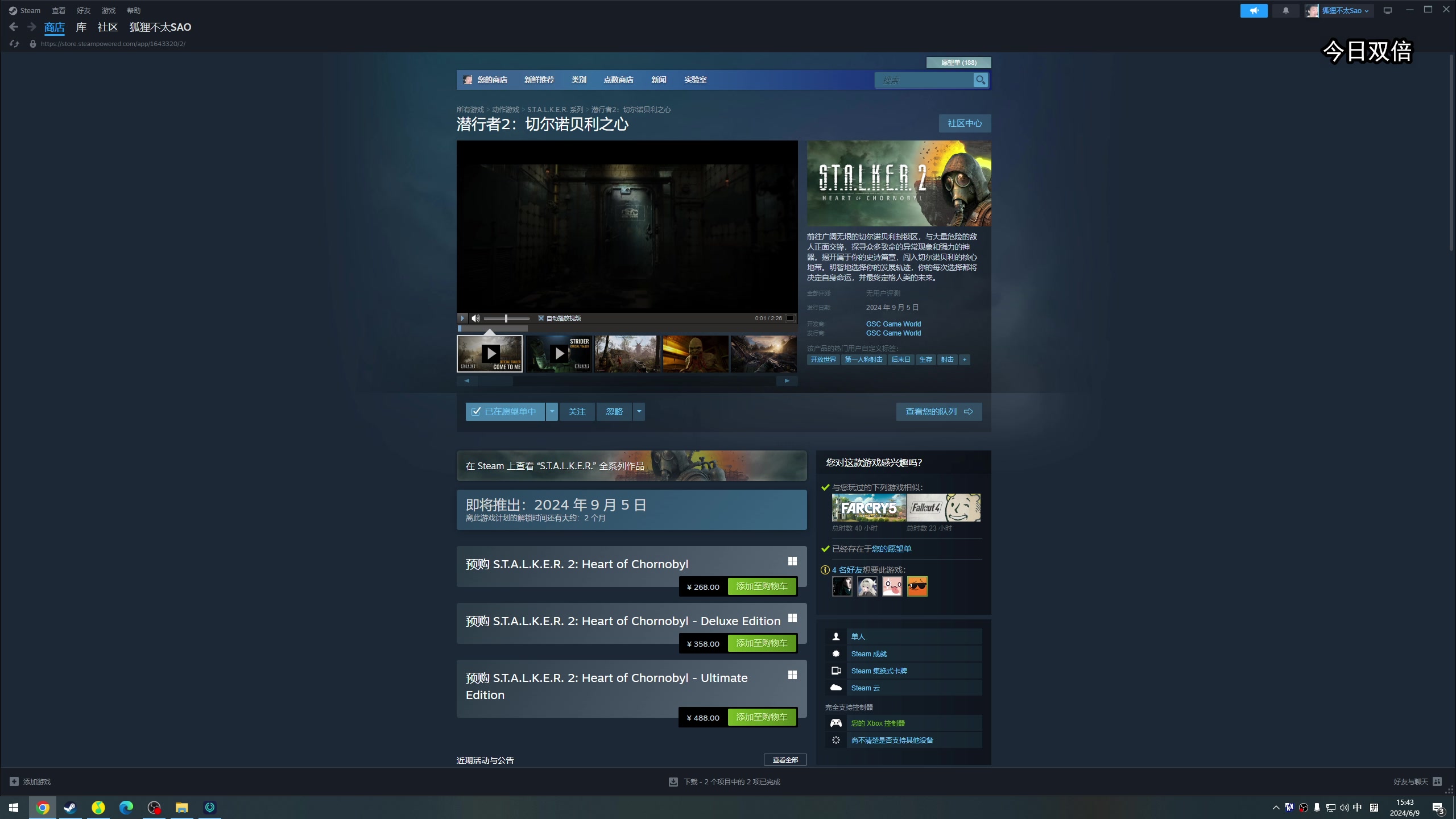Click the Steam Cloud icon
The width and height of the screenshot is (1456, 819).
[836, 688]
